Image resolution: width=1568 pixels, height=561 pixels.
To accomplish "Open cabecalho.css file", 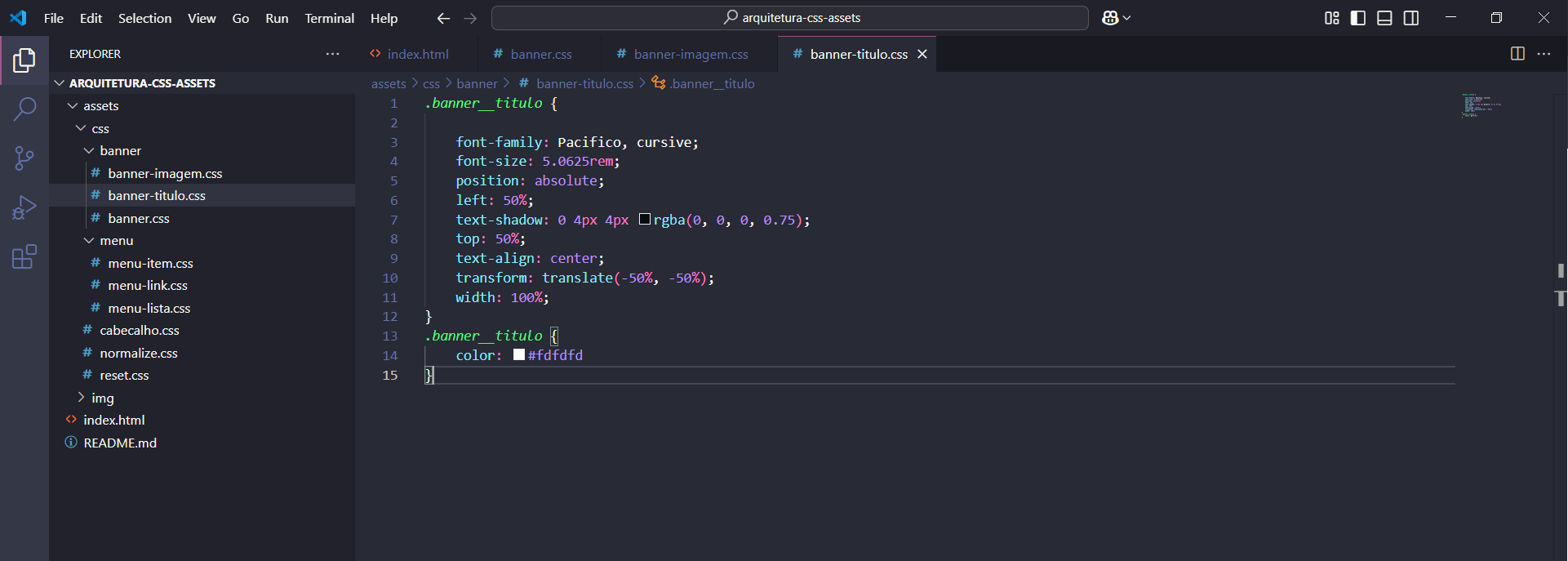I will (202, 331).
